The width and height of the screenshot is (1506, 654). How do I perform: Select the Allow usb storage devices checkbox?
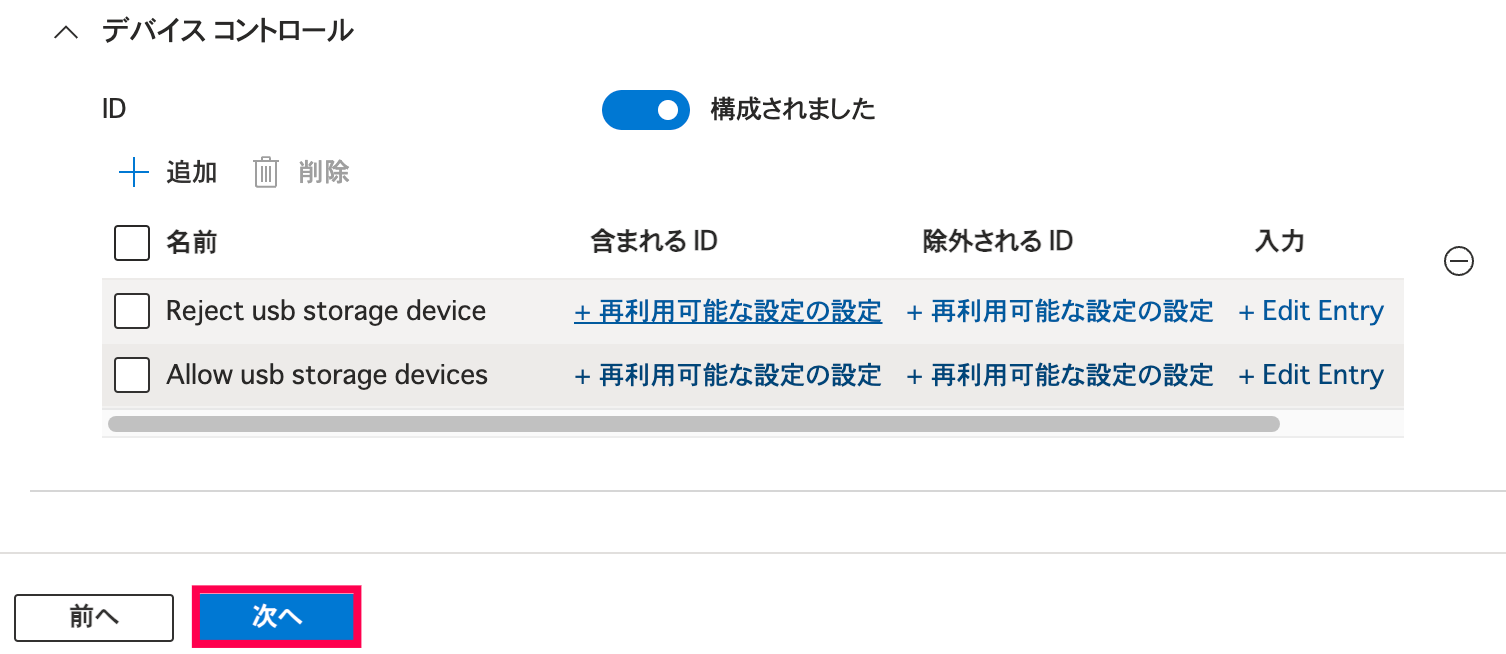pos(132,375)
